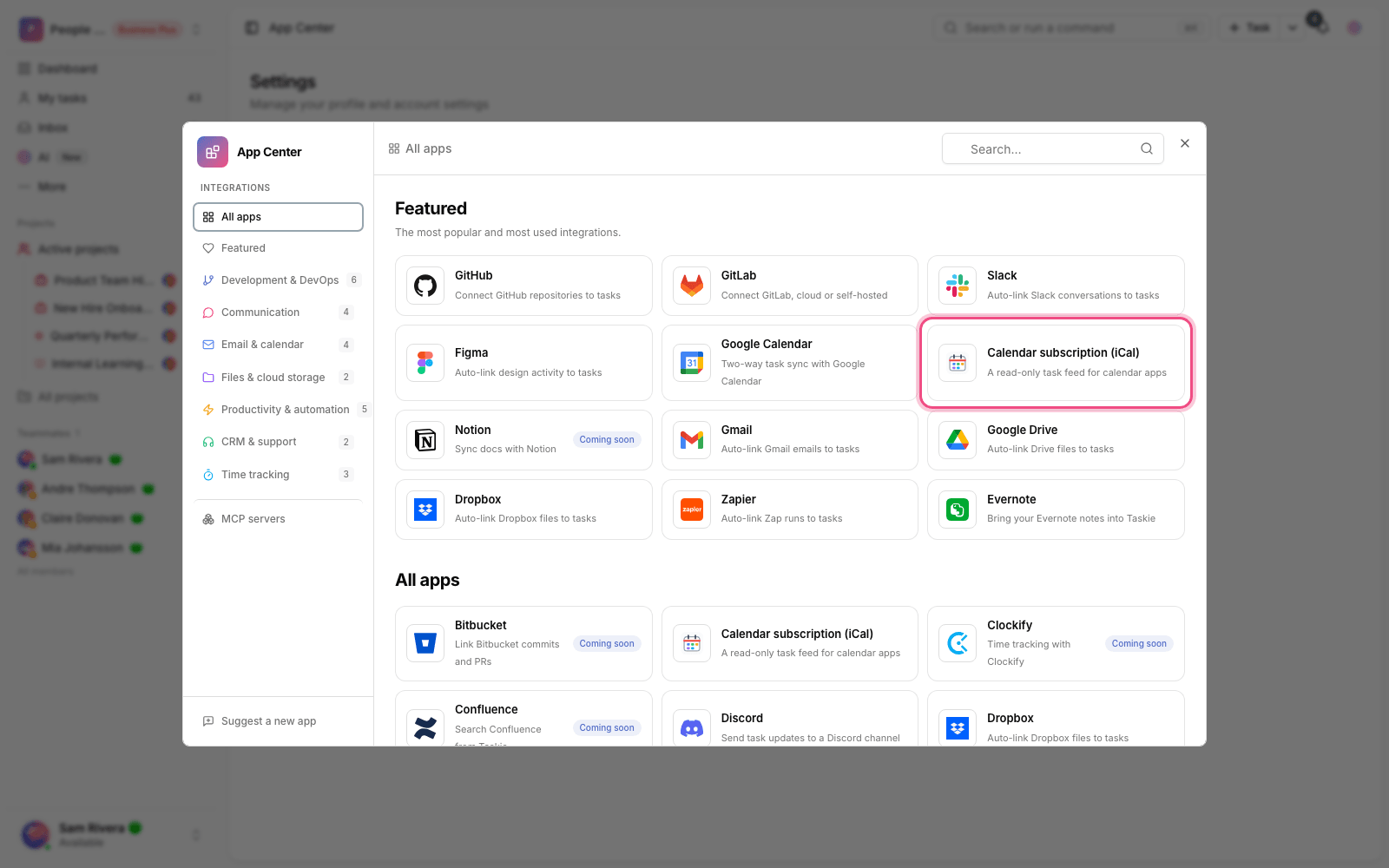This screenshot has height=868, width=1389.
Task: Click the Notion Coming soon badge
Action: pos(607,440)
